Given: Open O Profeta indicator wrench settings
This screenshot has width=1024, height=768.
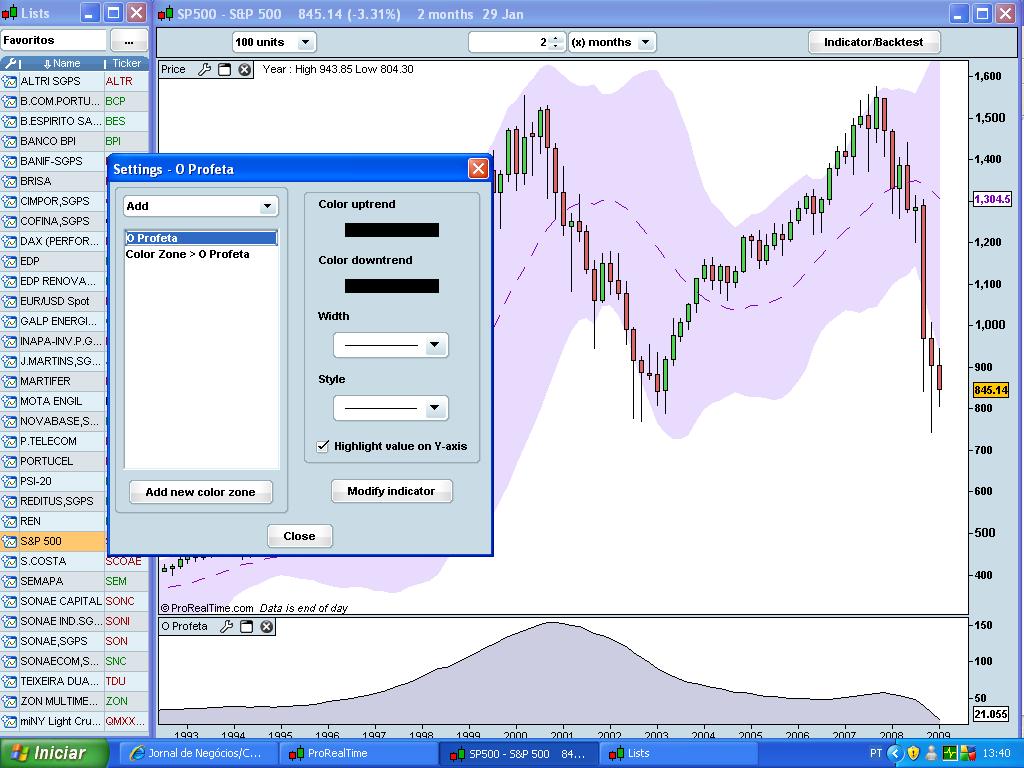Looking at the screenshot, I should point(227,627).
